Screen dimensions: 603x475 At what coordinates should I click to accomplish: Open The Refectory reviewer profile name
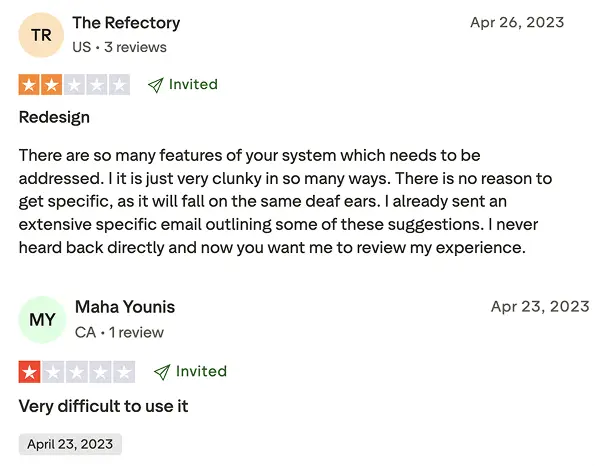(x=126, y=22)
